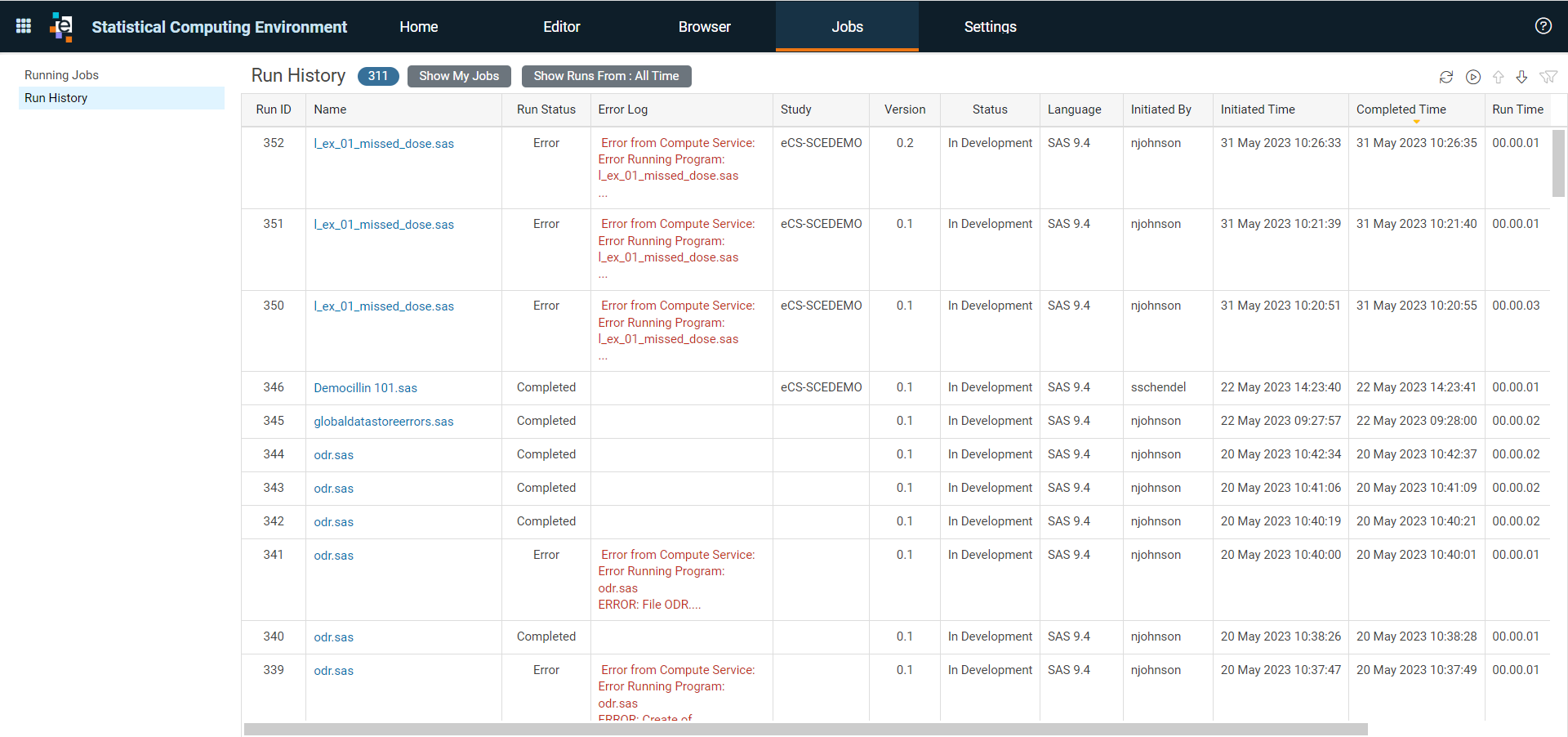1568x737 pixels.
Task: Open the help question mark icon
Action: (1543, 26)
